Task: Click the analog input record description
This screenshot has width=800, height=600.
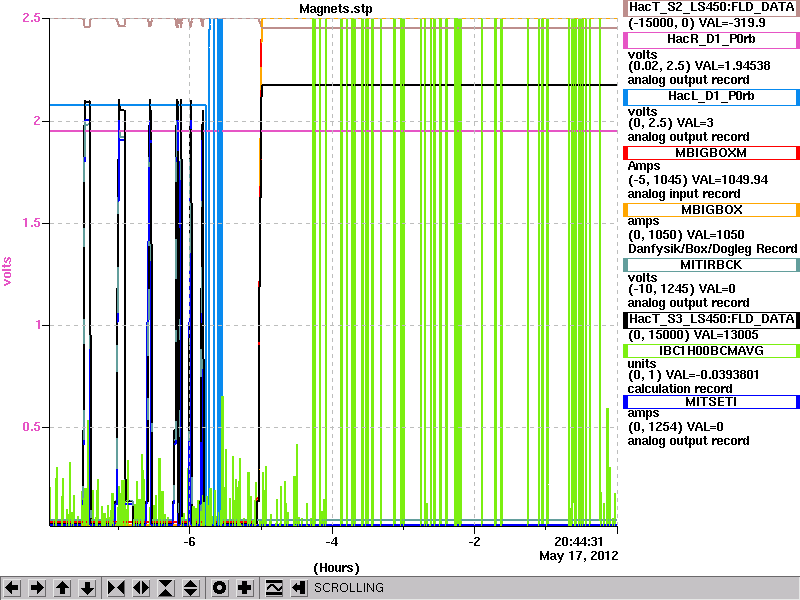Action: tap(684, 194)
